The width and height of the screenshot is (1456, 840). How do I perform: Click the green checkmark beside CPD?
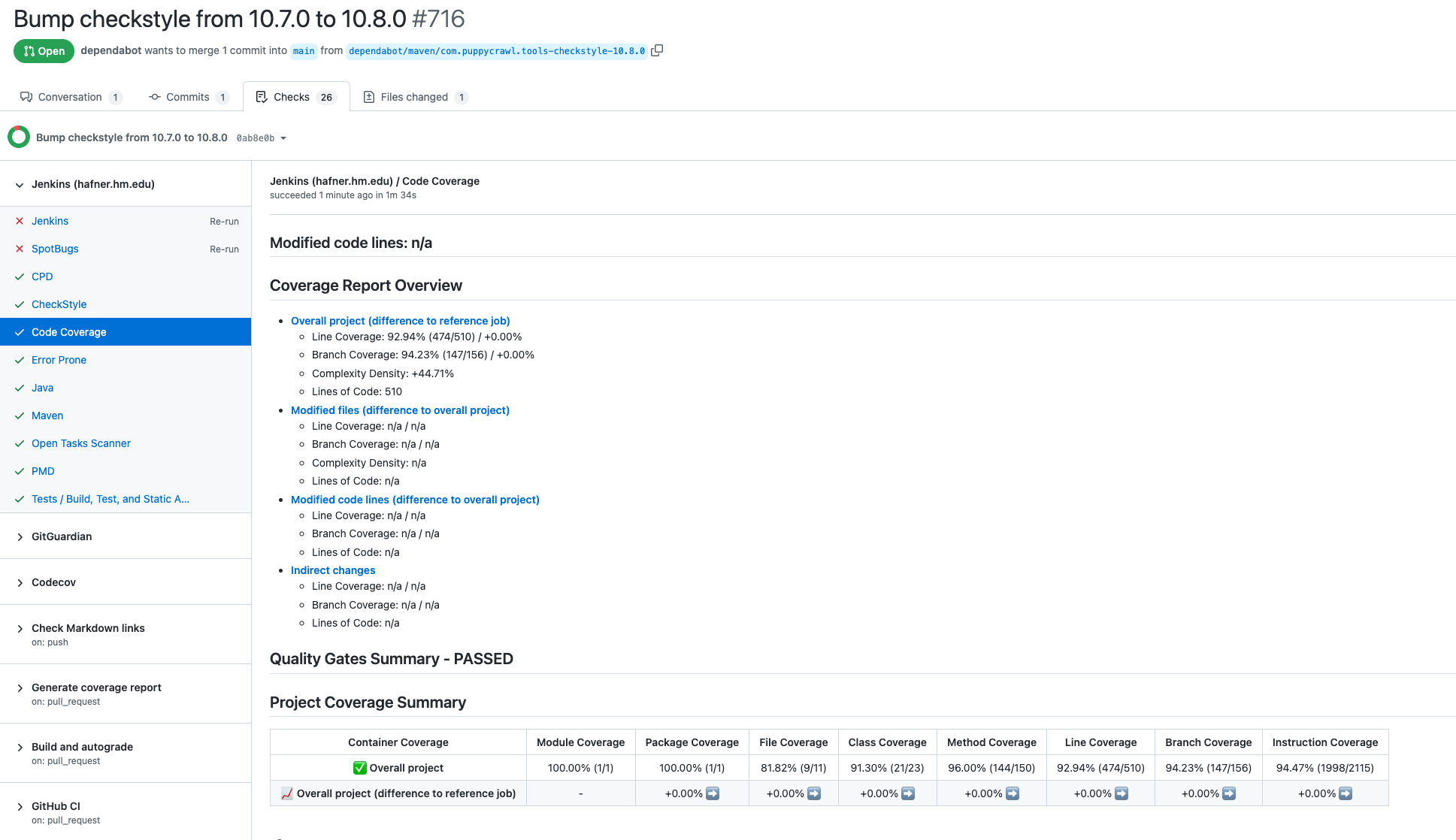tap(20, 276)
